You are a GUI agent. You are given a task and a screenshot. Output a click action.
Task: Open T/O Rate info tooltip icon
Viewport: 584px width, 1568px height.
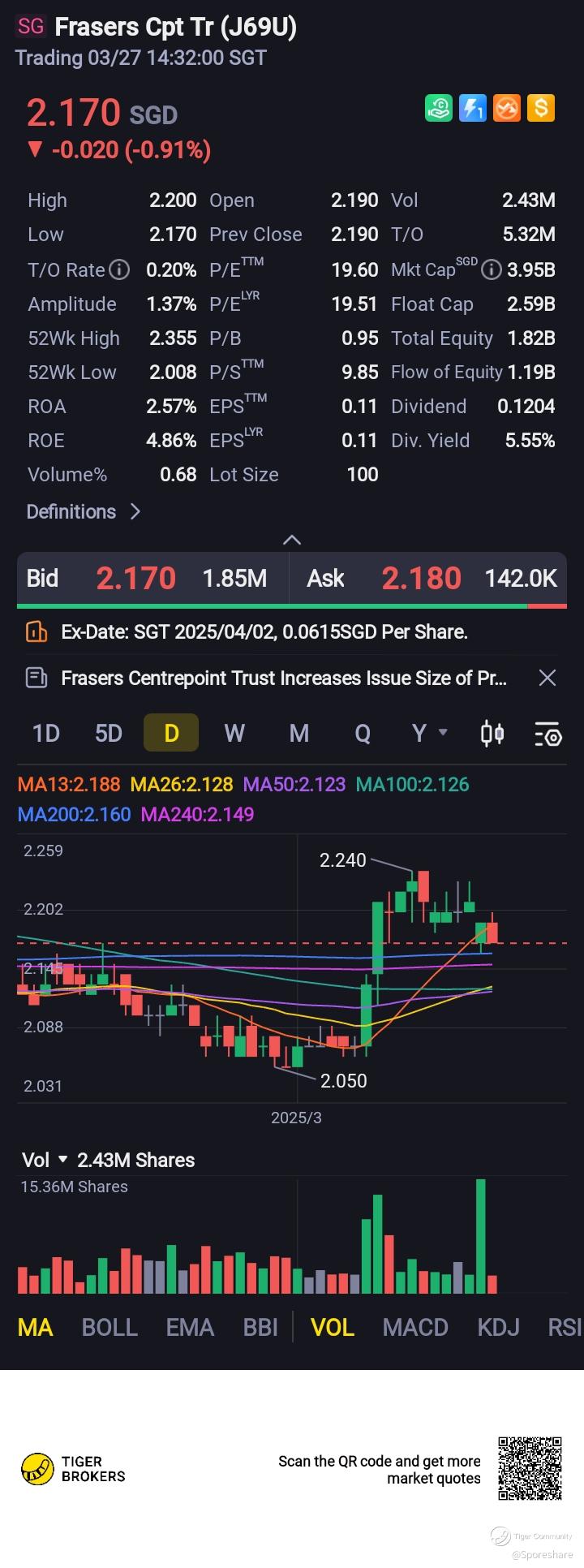coord(119,269)
